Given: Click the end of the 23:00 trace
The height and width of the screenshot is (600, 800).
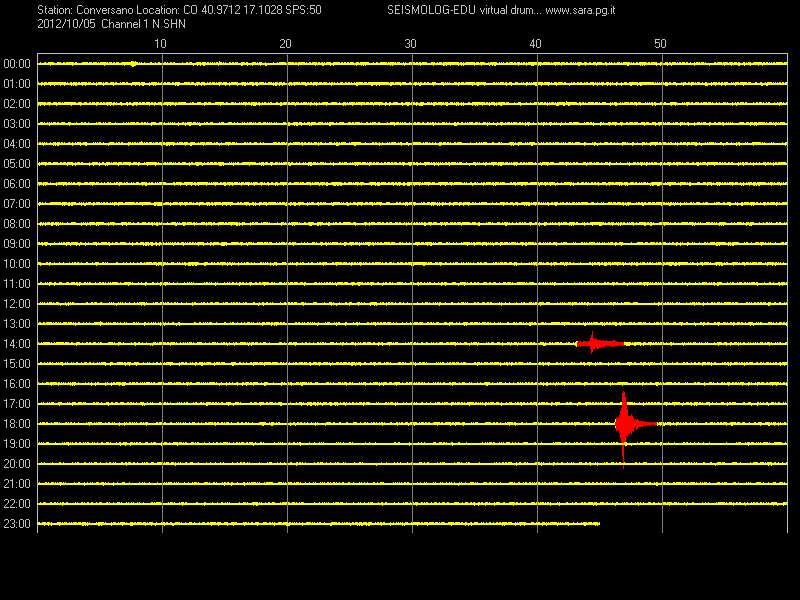Looking at the screenshot, I should point(598,523).
